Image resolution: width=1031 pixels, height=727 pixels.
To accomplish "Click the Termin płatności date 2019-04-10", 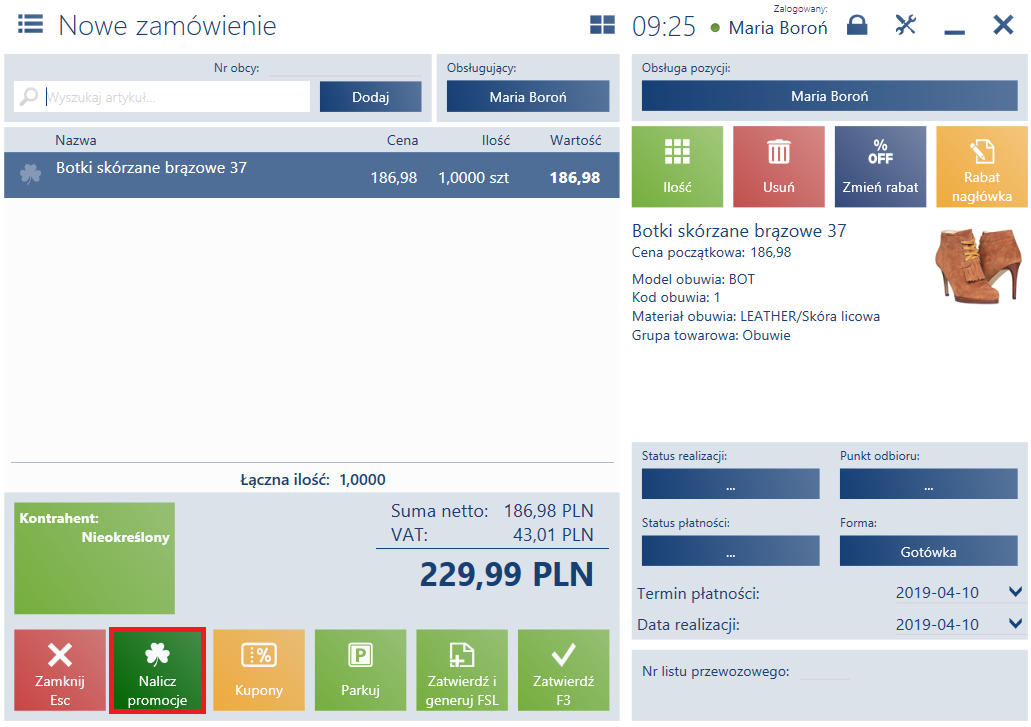I will point(937,592).
